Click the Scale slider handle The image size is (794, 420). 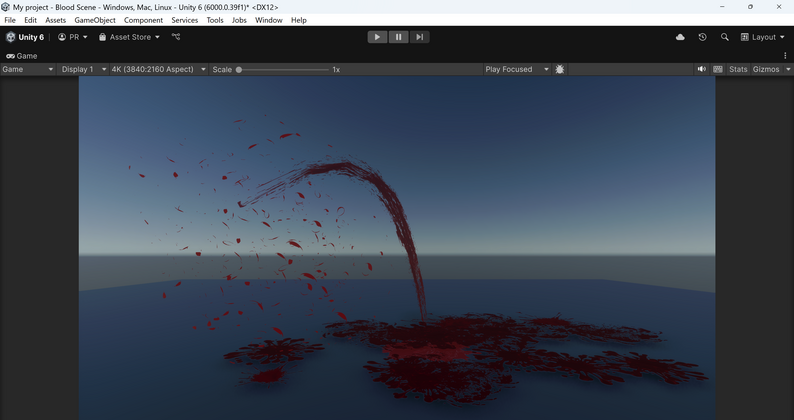[239, 69]
